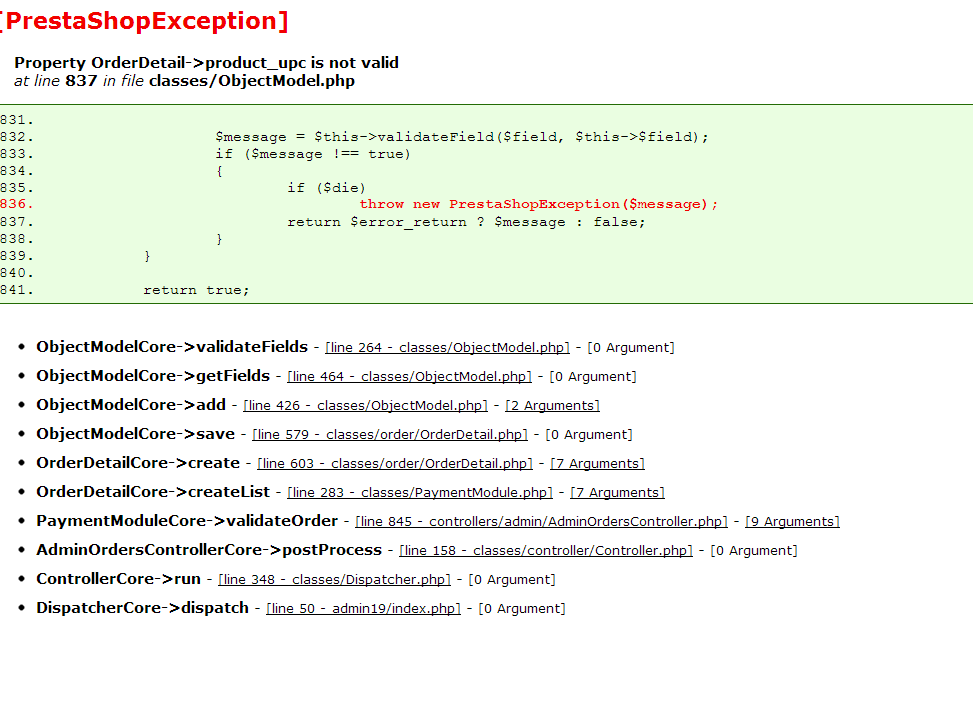Click code line 837 return $error_return
This screenshot has width=973, height=719.
[x=466, y=222]
